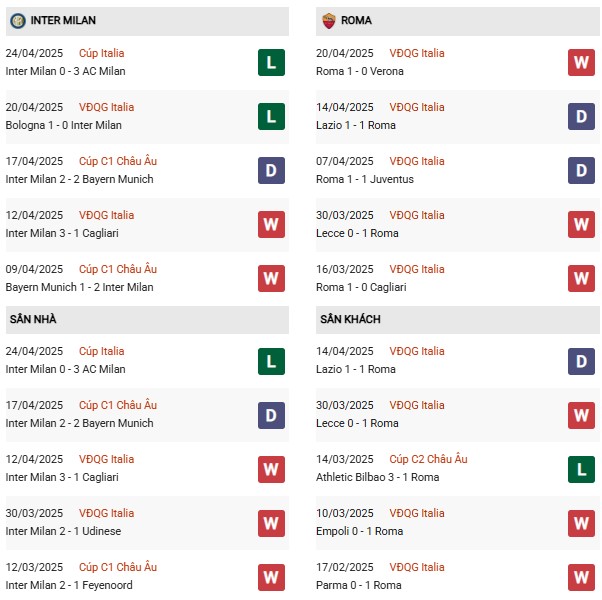The image size is (602, 600).
Task: Click the Lazio 1-1 Roma result under the ROMA header
Action: click(x=356, y=126)
